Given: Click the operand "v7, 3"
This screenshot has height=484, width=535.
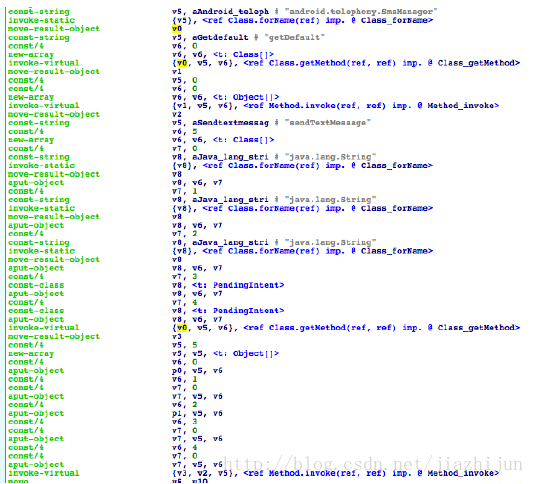Looking at the screenshot, I should tap(185, 277).
